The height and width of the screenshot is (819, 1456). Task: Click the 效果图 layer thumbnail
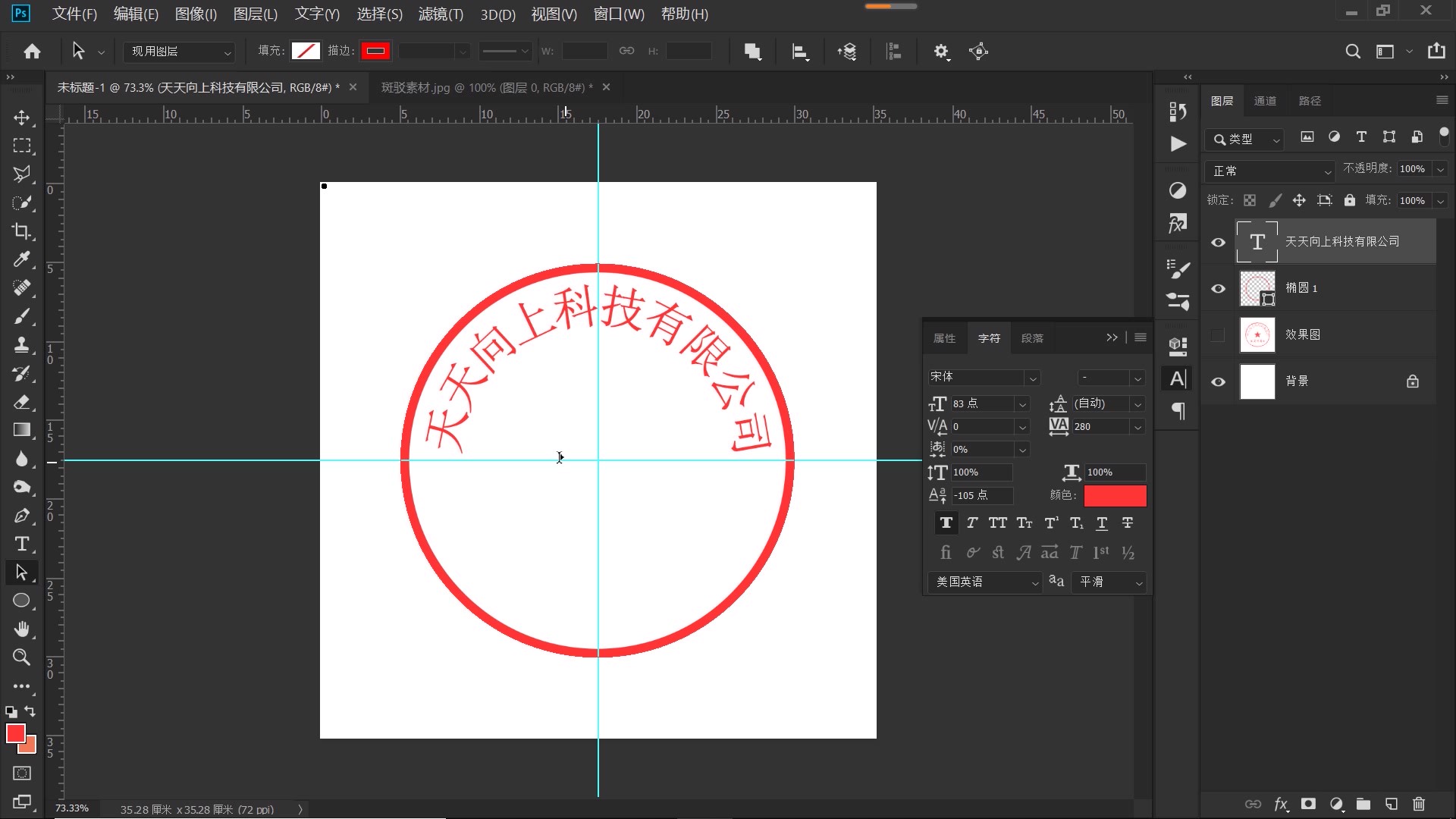(1257, 334)
